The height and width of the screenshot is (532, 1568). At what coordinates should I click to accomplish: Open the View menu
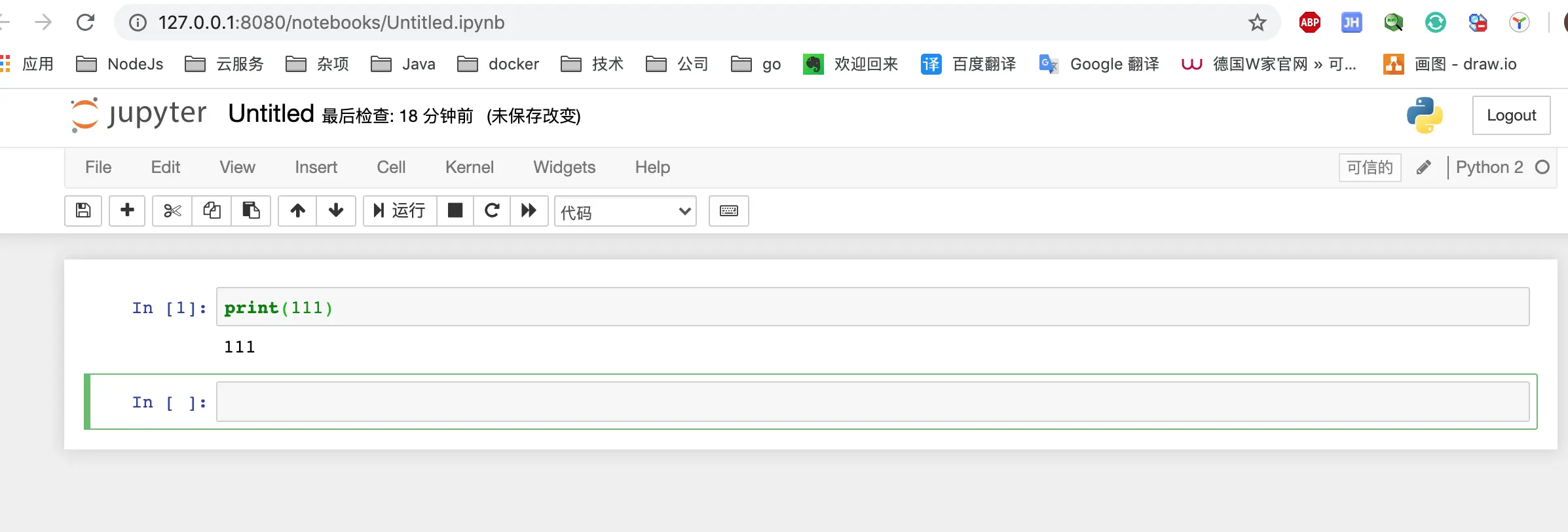coord(237,168)
